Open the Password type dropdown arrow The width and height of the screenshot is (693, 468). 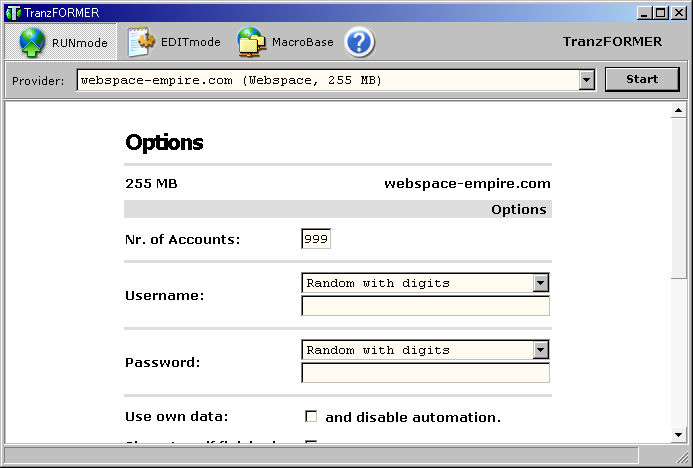point(541,350)
